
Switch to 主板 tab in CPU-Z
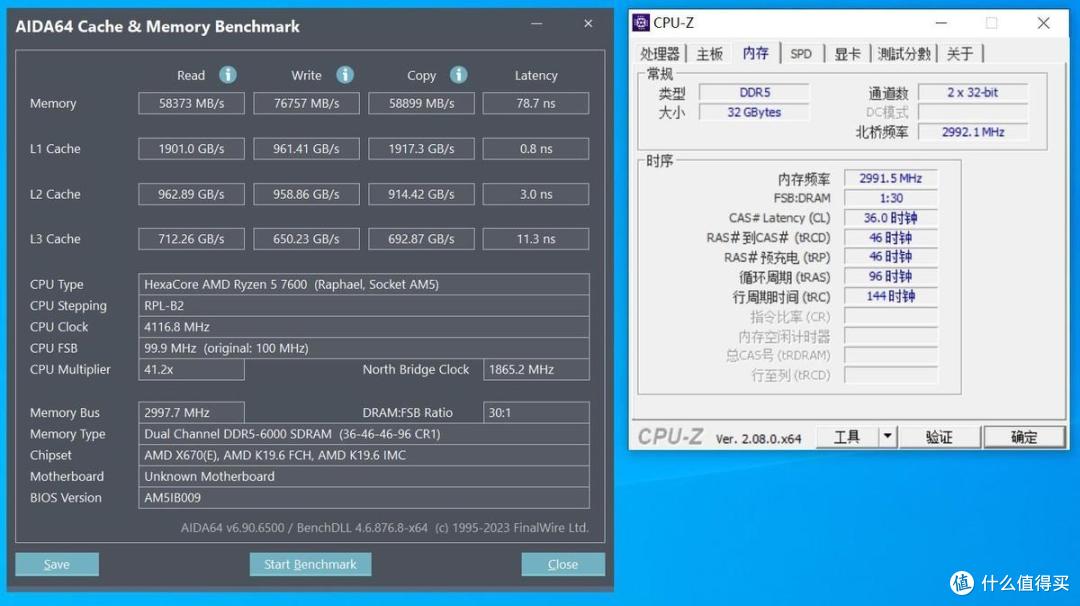point(709,54)
